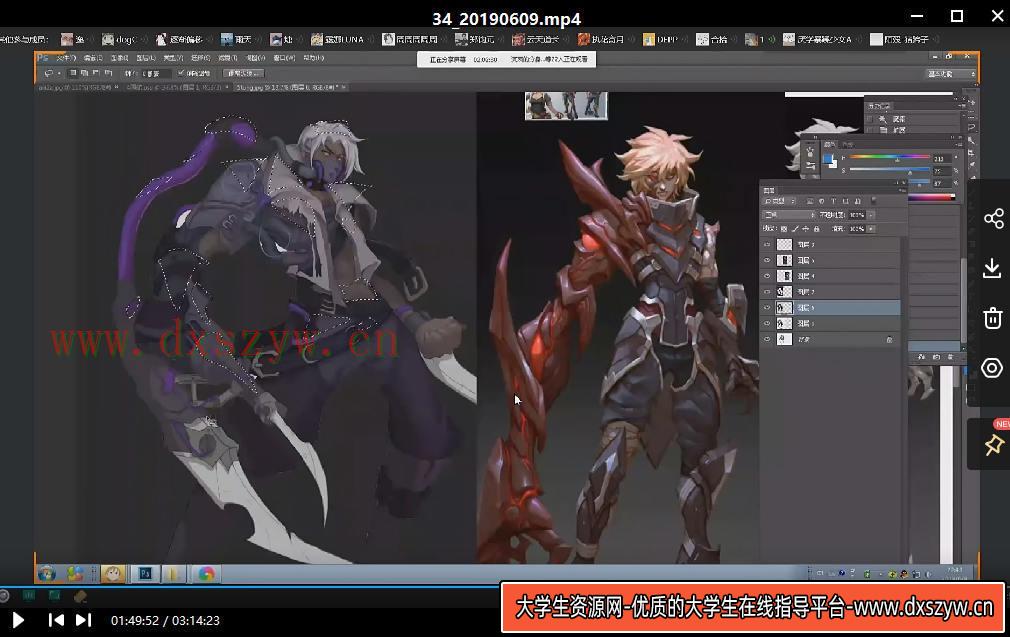Open the layer filter kind dropdown
This screenshot has width=1010, height=637.
click(x=779, y=202)
